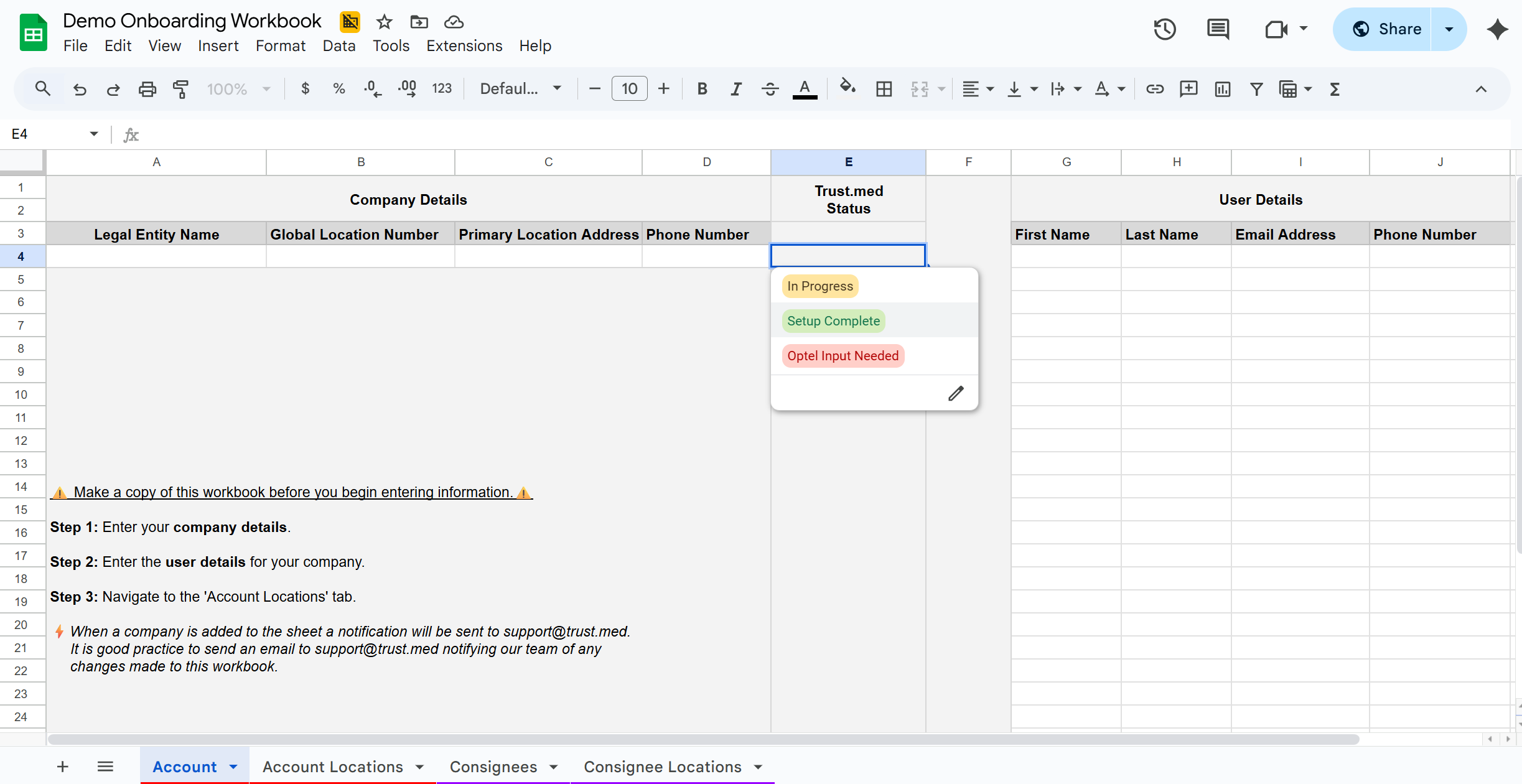Screen dimensions: 1522x784
Task: Open the all sheets list
Action: pos(105,767)
